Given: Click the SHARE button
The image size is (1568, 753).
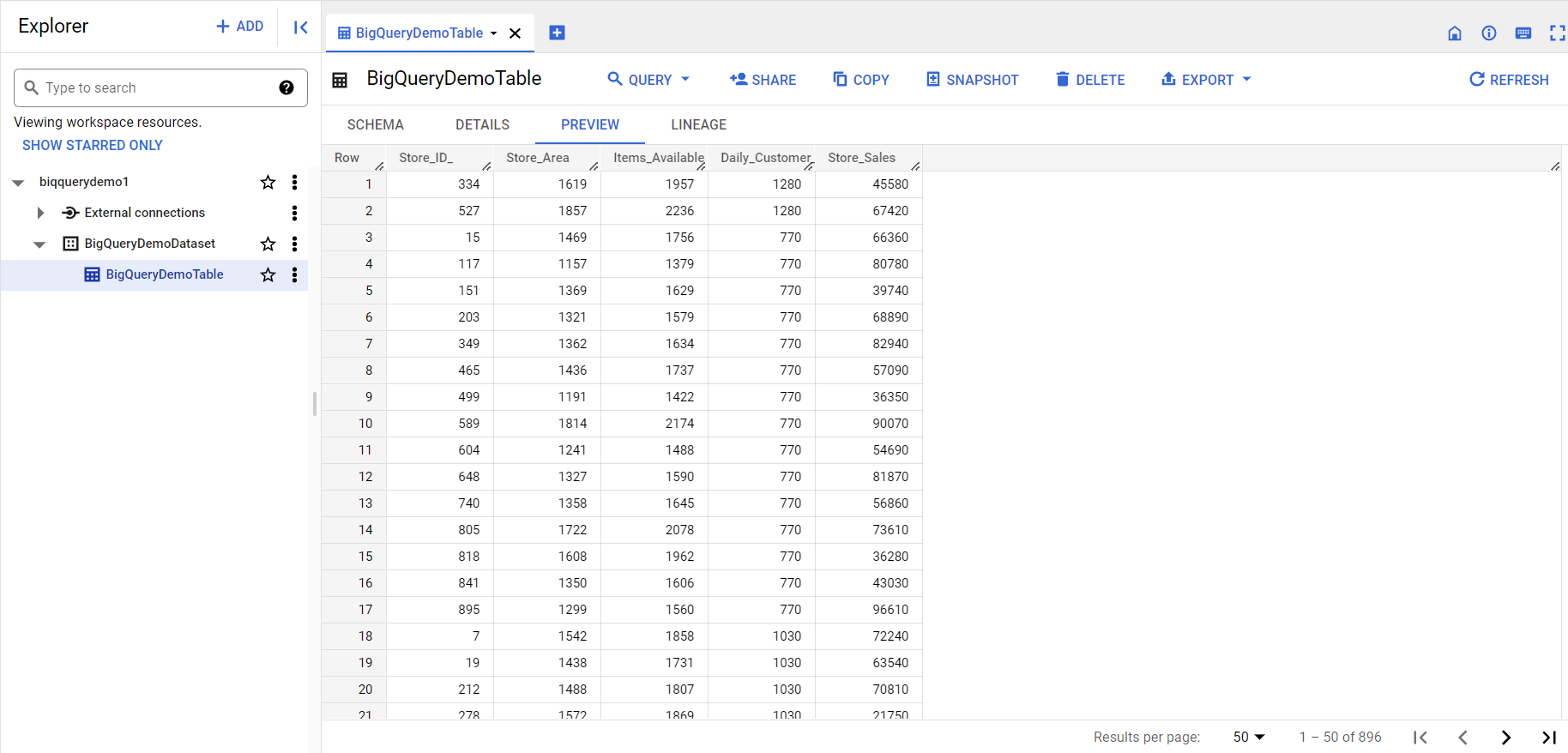Looking at the screenshot, I should click(763, 80).
